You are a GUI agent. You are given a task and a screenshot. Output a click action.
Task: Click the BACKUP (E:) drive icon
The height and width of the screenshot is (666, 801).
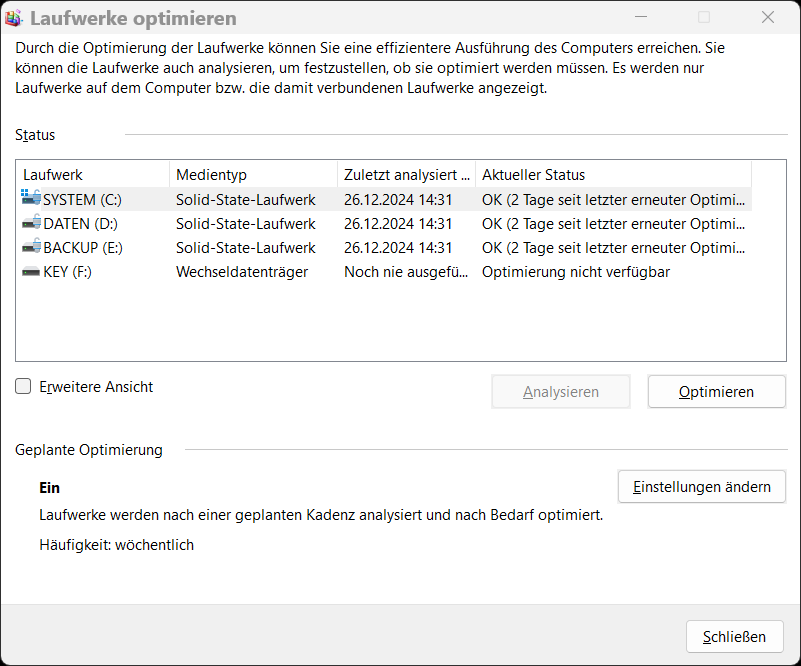tap(31, 247)
